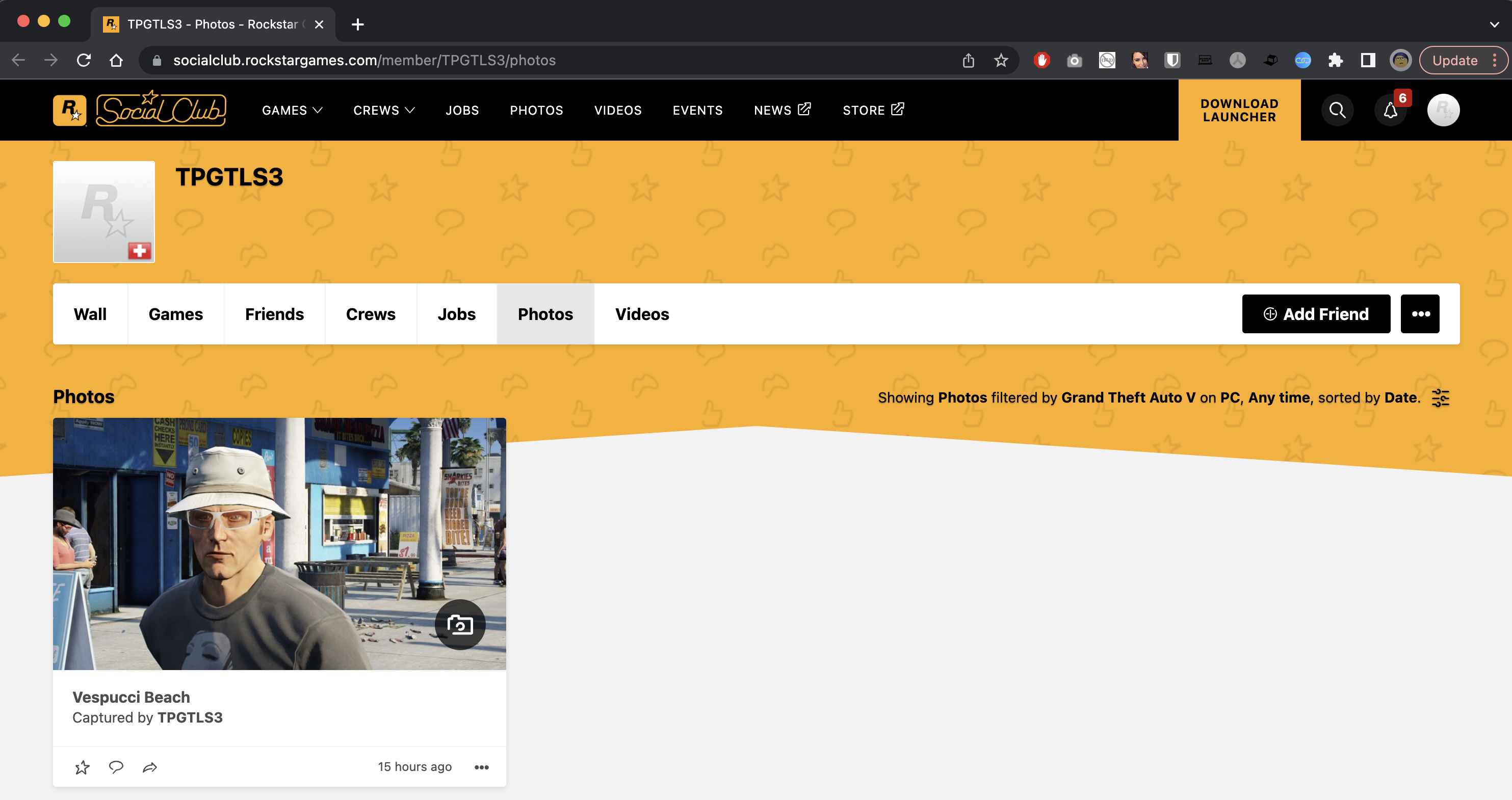Open account avatar menu in header
Image resolution: width=1512 pixels, height=800 pixels.
click(1443, 110)
